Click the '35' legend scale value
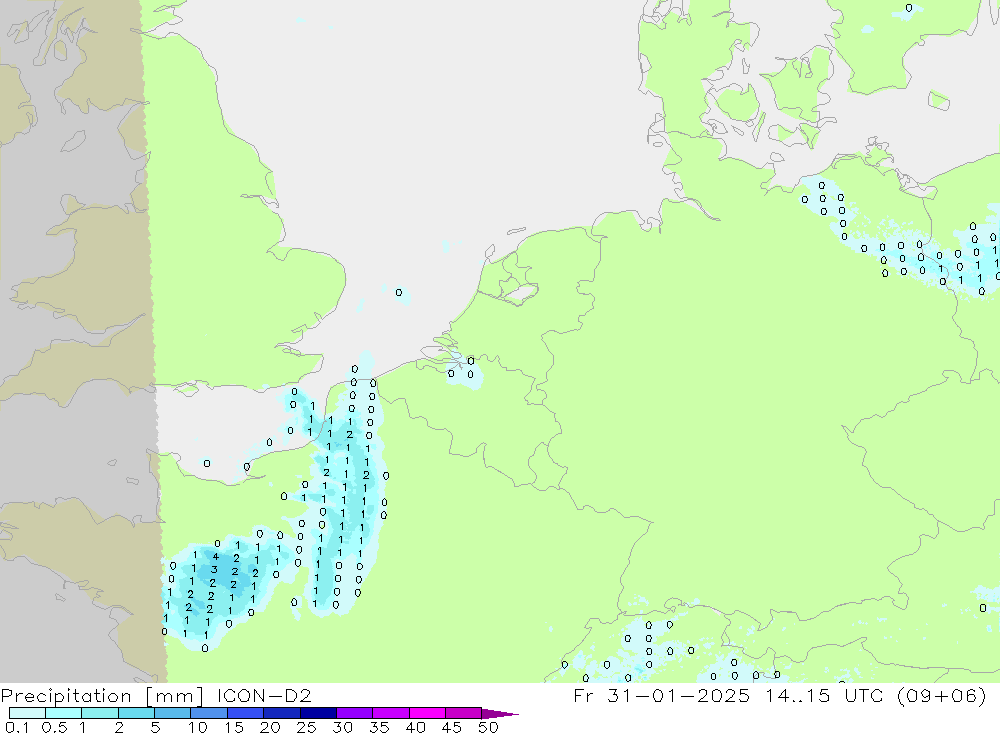The width and height of the screenshot is (1000, 733). (x=379, y=727)
